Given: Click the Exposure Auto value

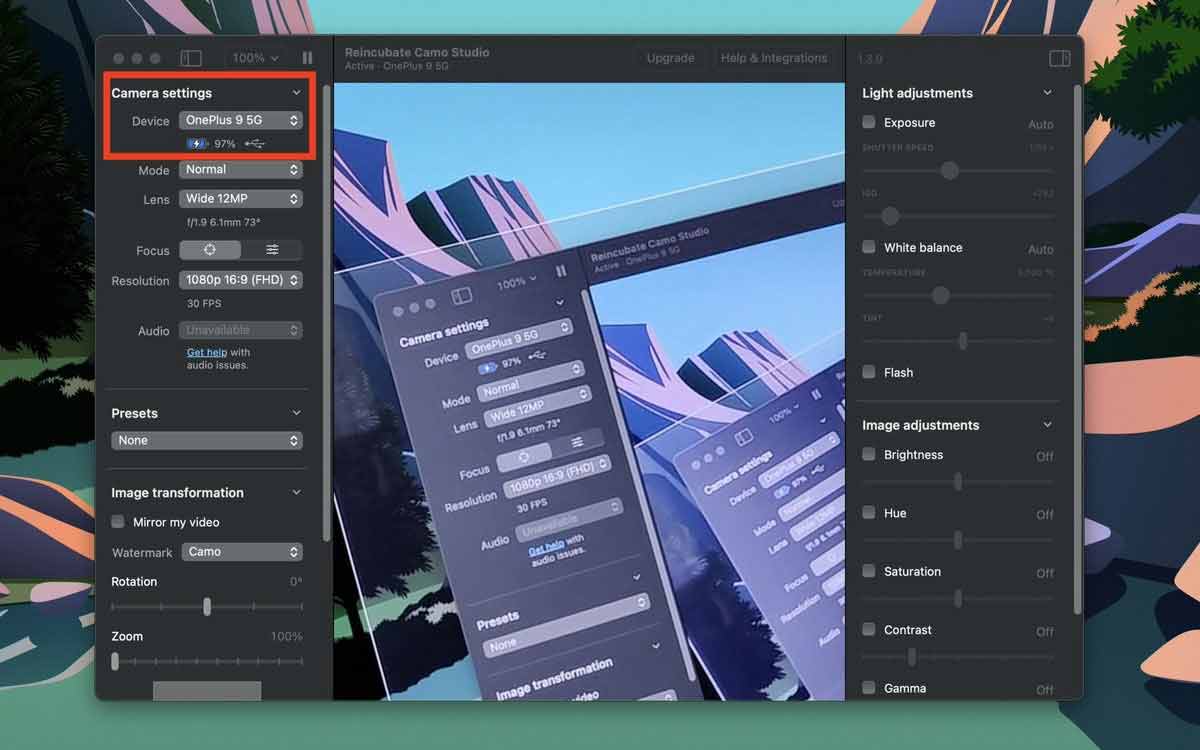Looking at the screenshot, I should coord(1041,124).
